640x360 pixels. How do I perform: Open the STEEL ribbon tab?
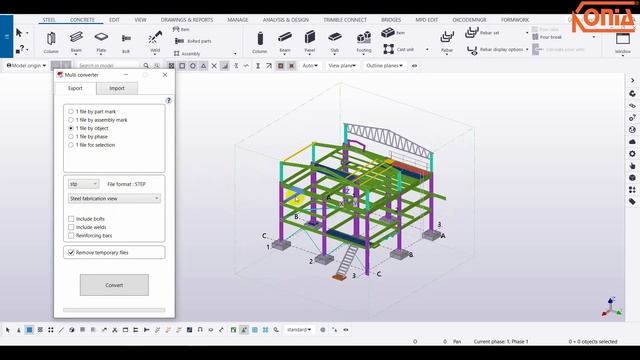(x=49, y=20)
